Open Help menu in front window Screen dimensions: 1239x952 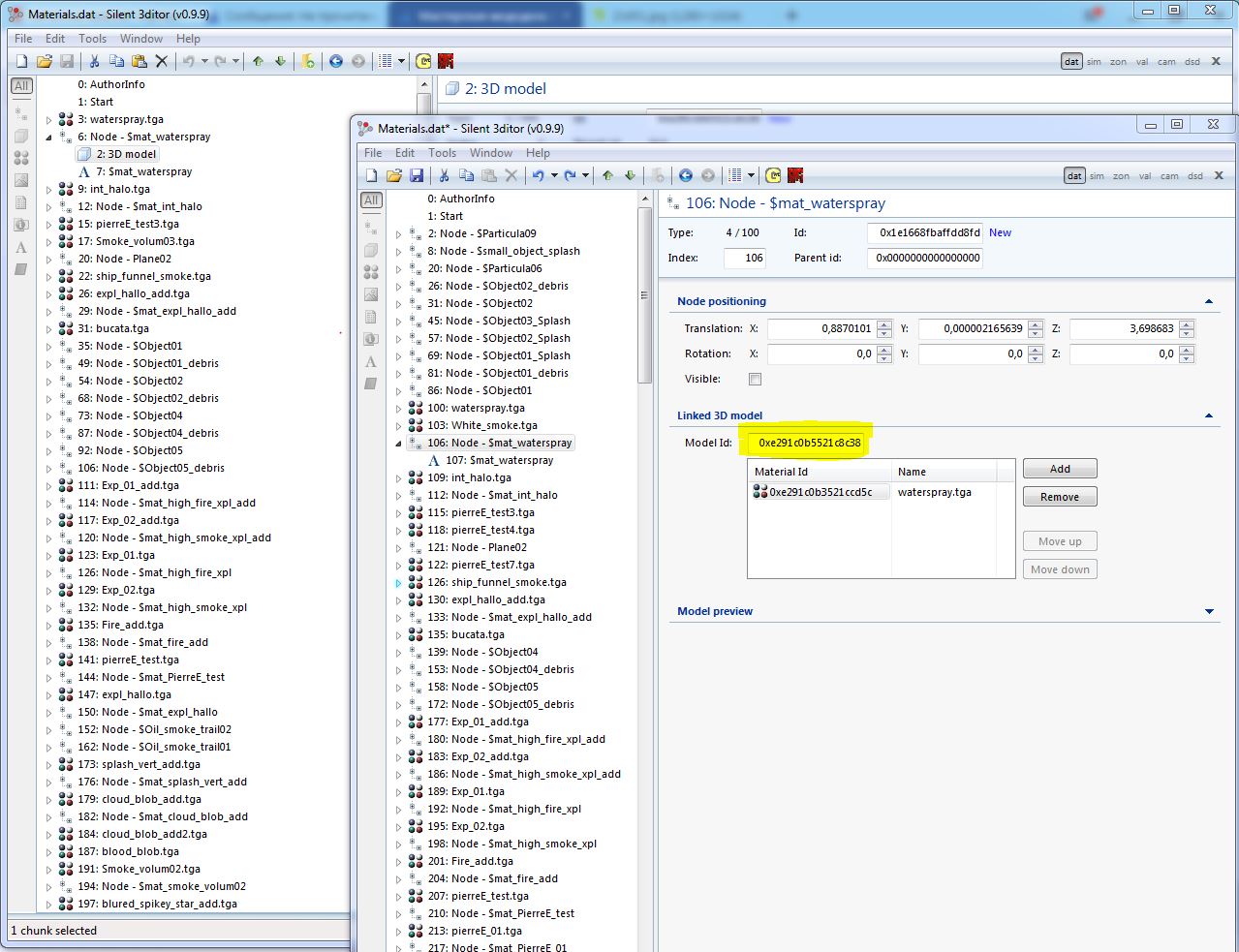tap(538, 153)
